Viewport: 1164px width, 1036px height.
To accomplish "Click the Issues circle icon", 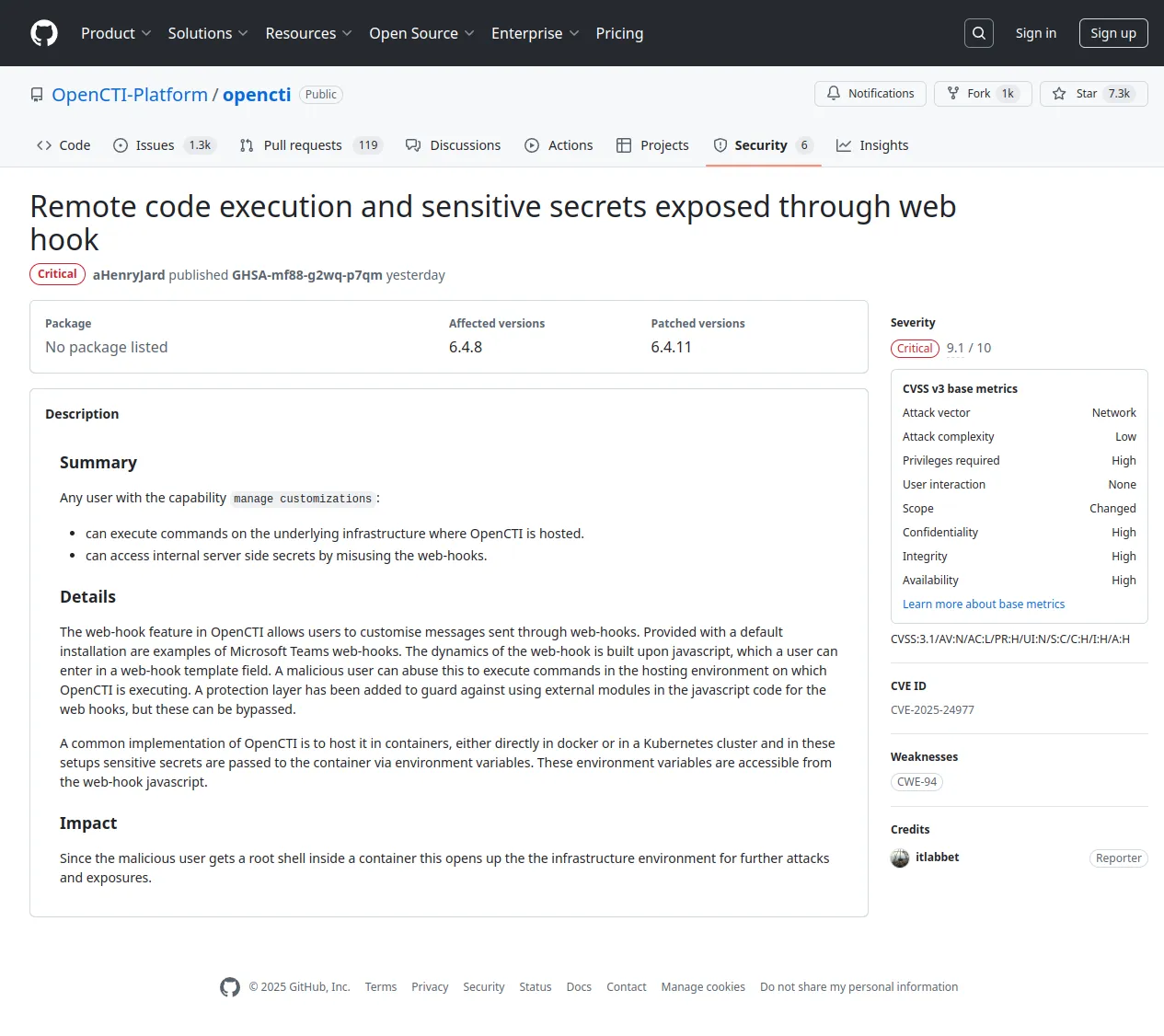I will pyautogui.click(x=121, y=145).
